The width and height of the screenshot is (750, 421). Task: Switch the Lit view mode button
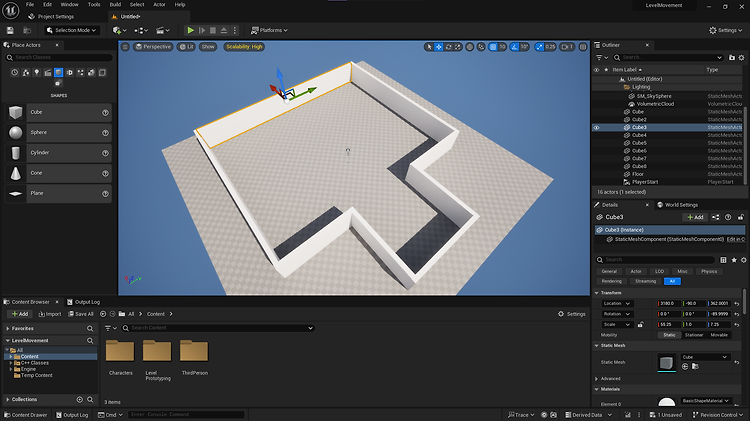tap(187, 47)
